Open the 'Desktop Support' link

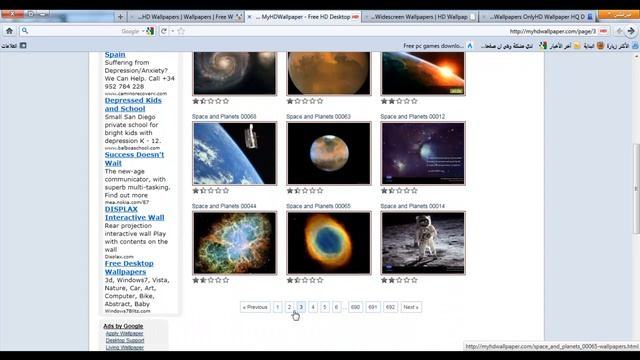coord(125,340)
